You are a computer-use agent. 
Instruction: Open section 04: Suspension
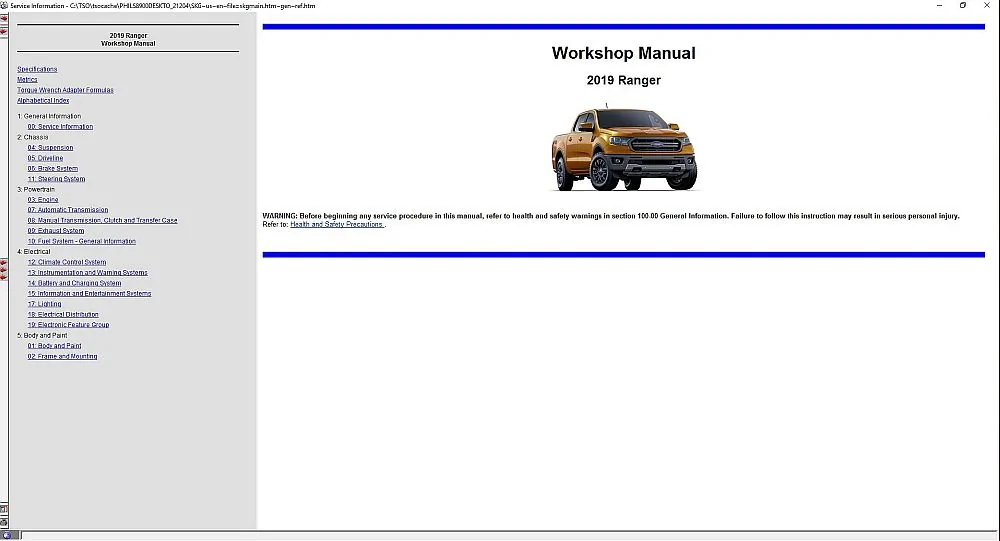click(50, 147)
